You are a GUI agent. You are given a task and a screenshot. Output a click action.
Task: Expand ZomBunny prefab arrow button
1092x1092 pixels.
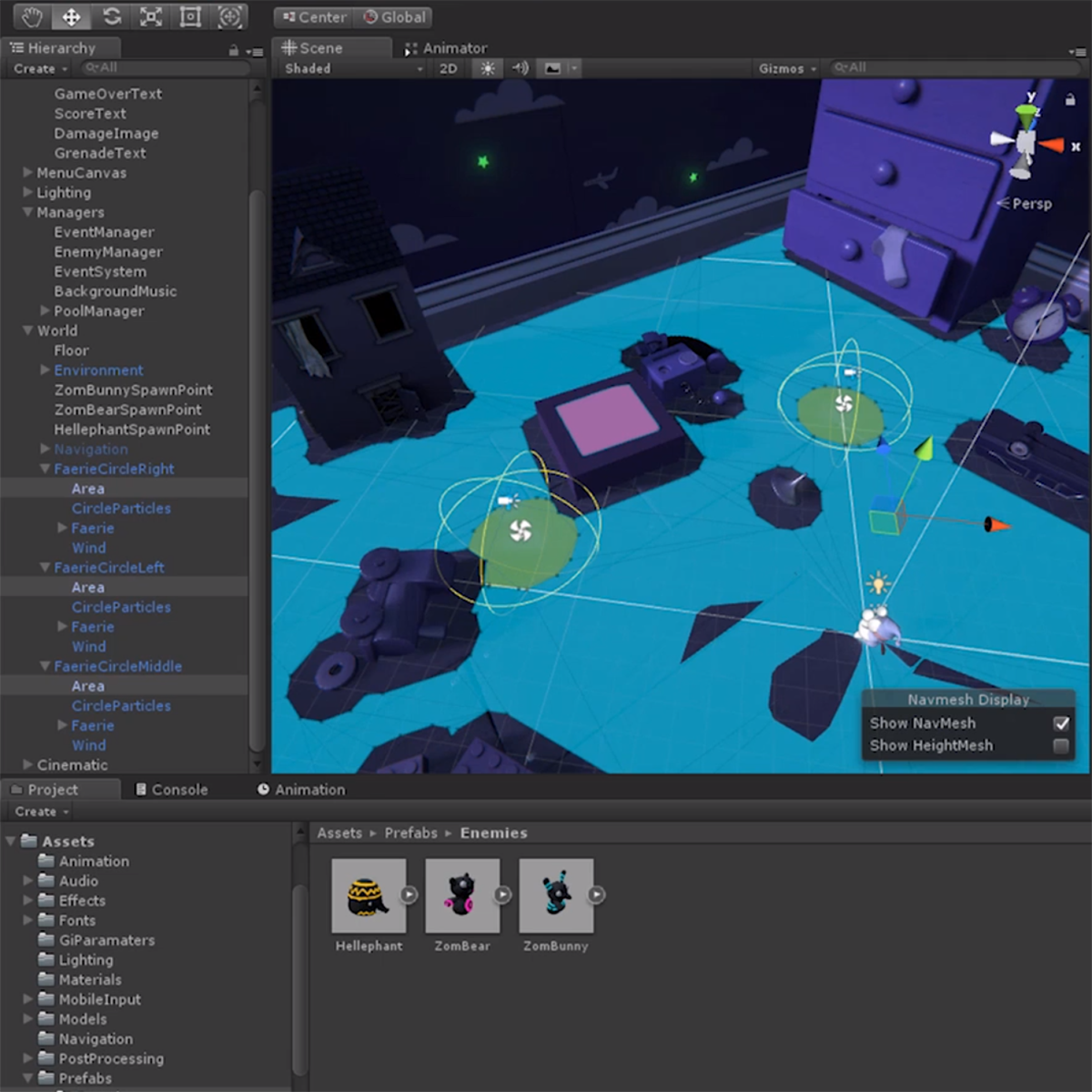click(596, 895)
